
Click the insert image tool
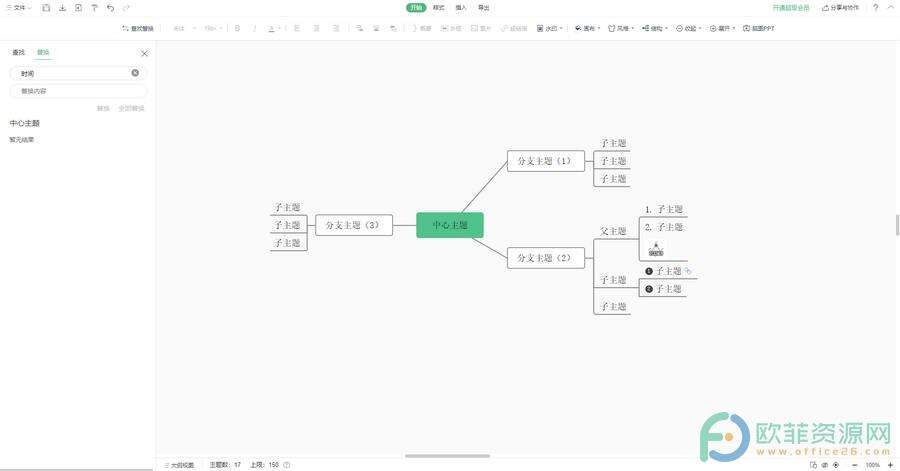pyautogui.click(x=481, y=28)
